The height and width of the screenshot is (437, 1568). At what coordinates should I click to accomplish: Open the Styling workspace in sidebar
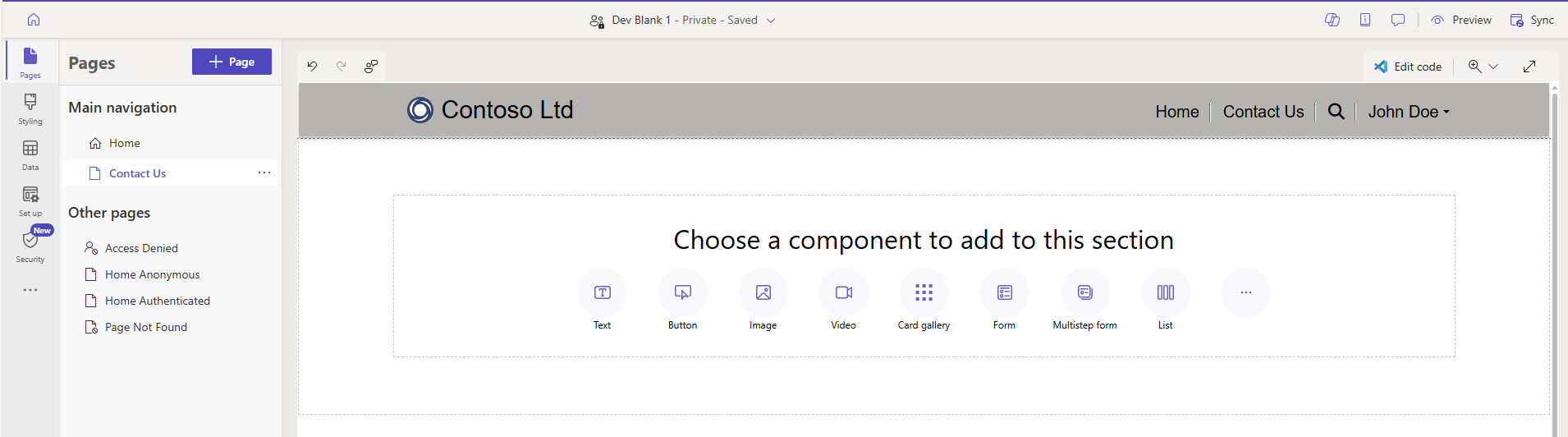tap(30, 108)
